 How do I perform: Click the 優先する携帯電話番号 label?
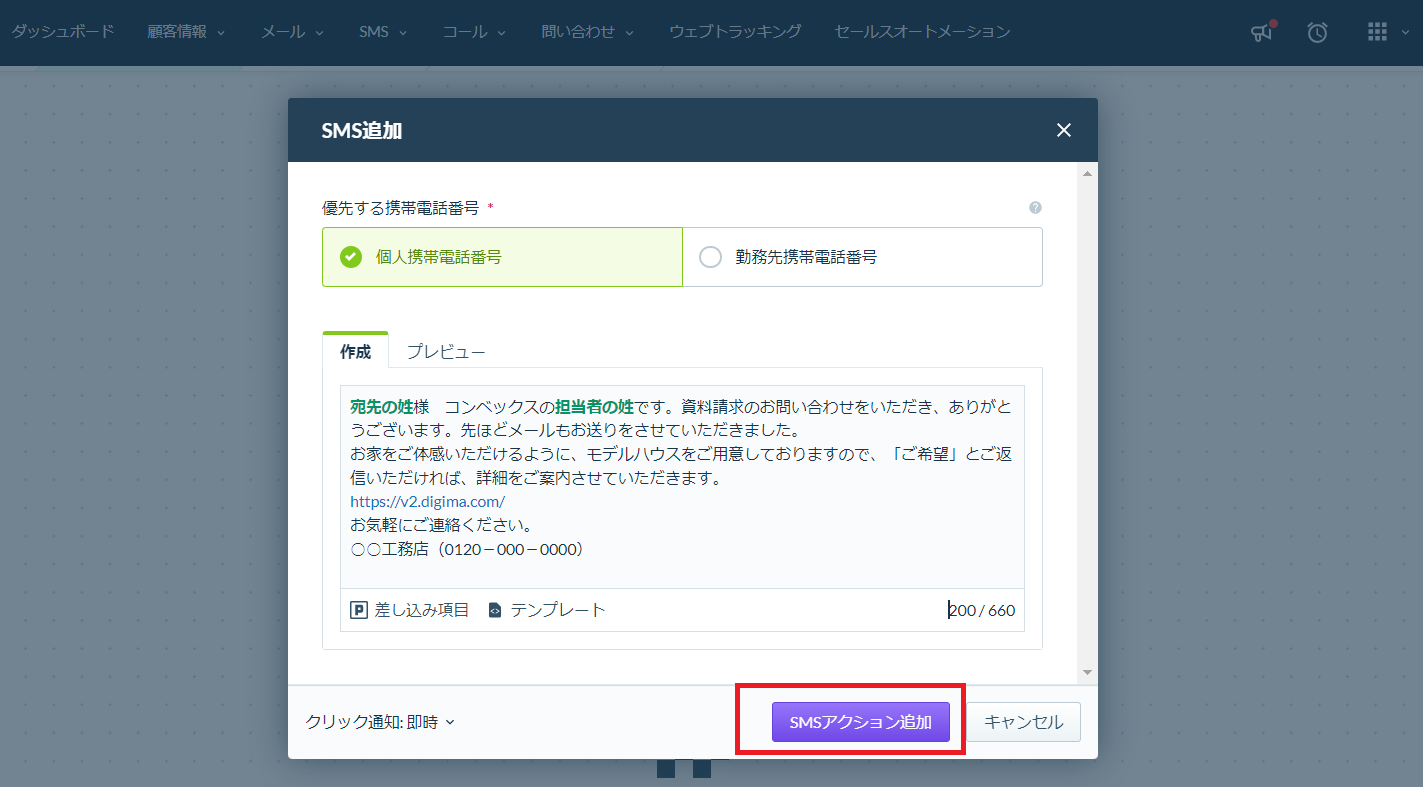(403, 208)
